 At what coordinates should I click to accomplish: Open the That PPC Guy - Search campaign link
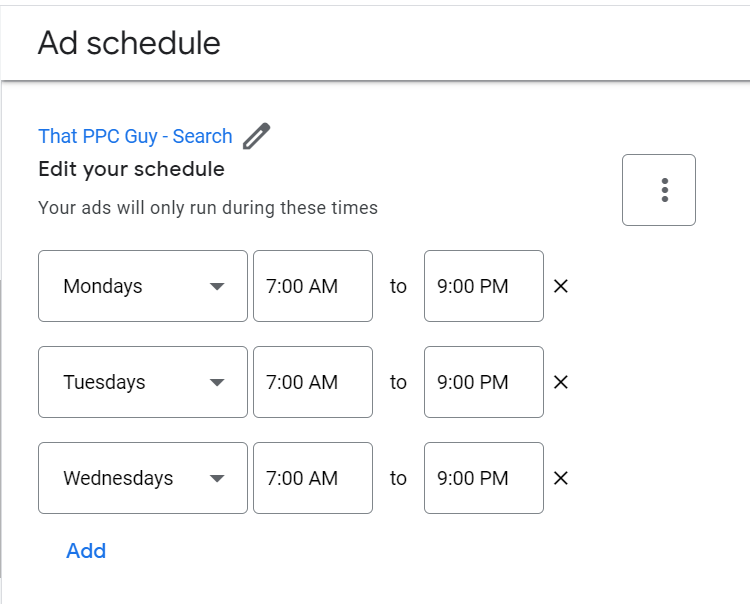click(x=135, y=136)
